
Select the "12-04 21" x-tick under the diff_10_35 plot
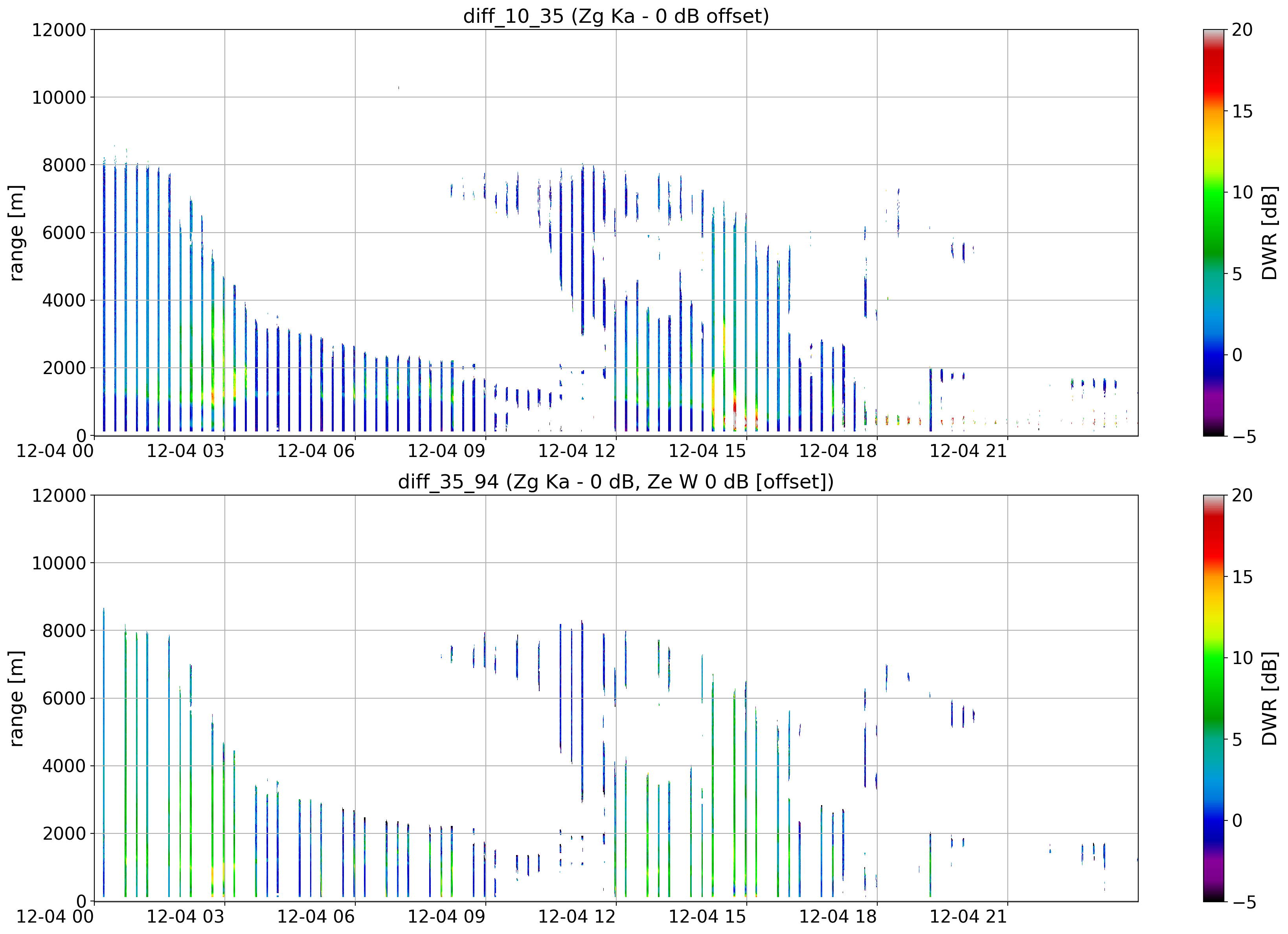pyautogui.click(x=968, y=451)
